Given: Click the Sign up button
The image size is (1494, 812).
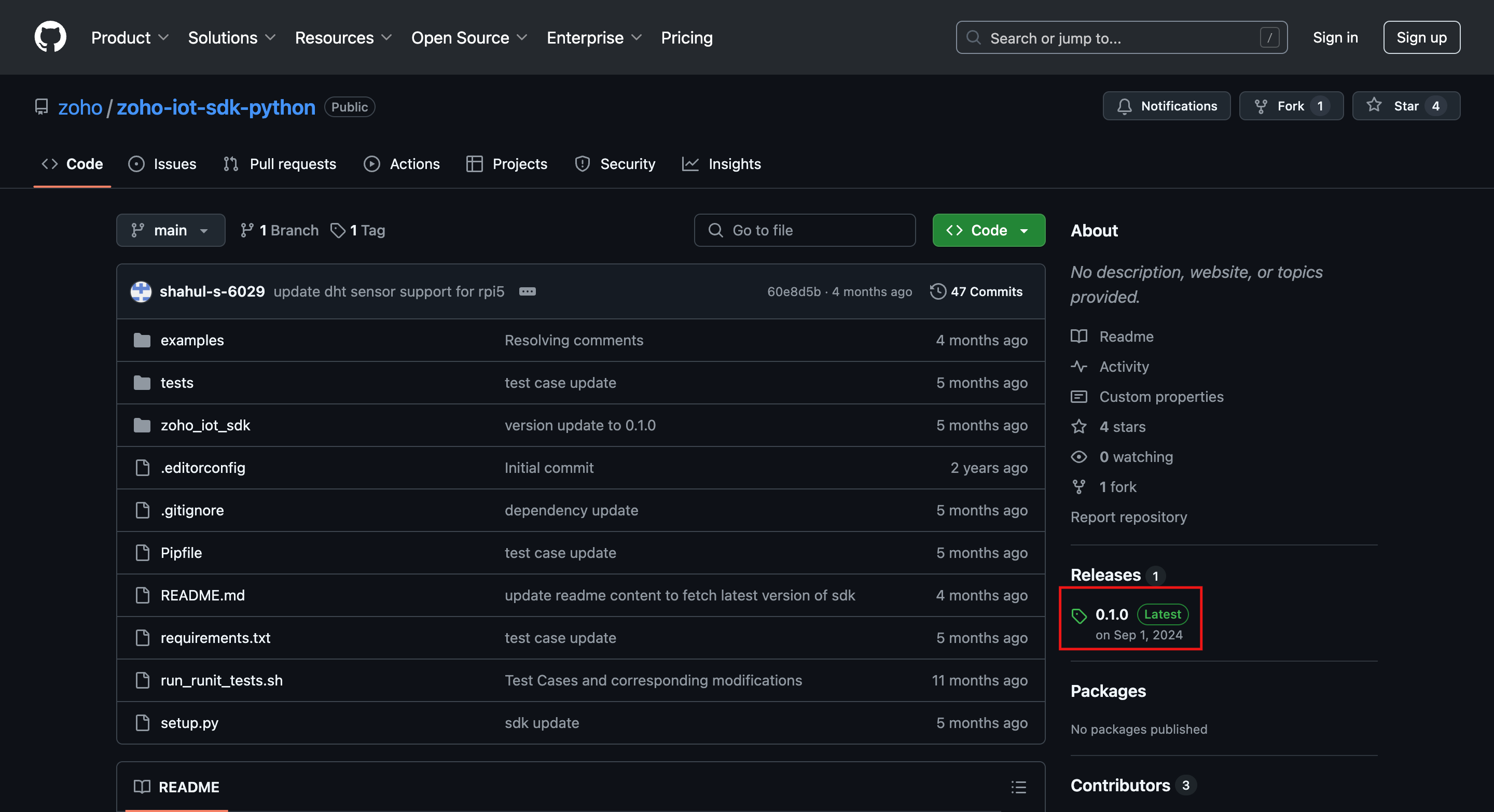Looking at the screenshot, I should [1421, 37].
